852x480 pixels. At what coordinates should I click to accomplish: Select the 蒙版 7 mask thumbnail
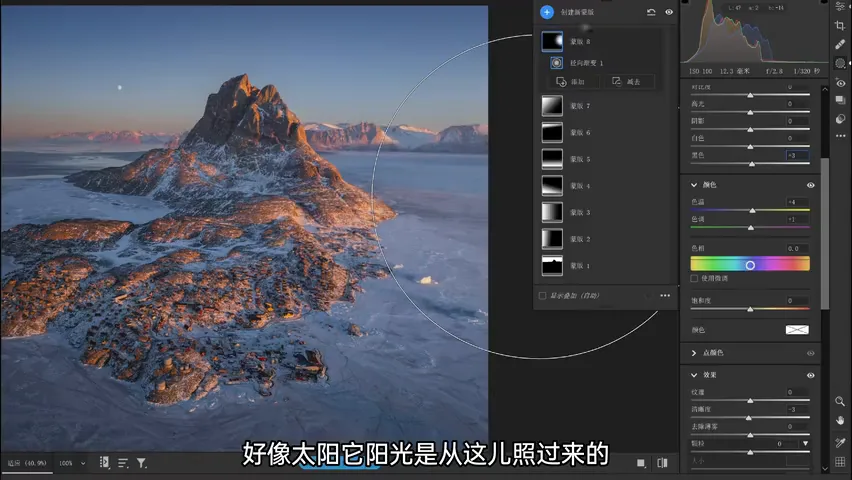point(552,105)
